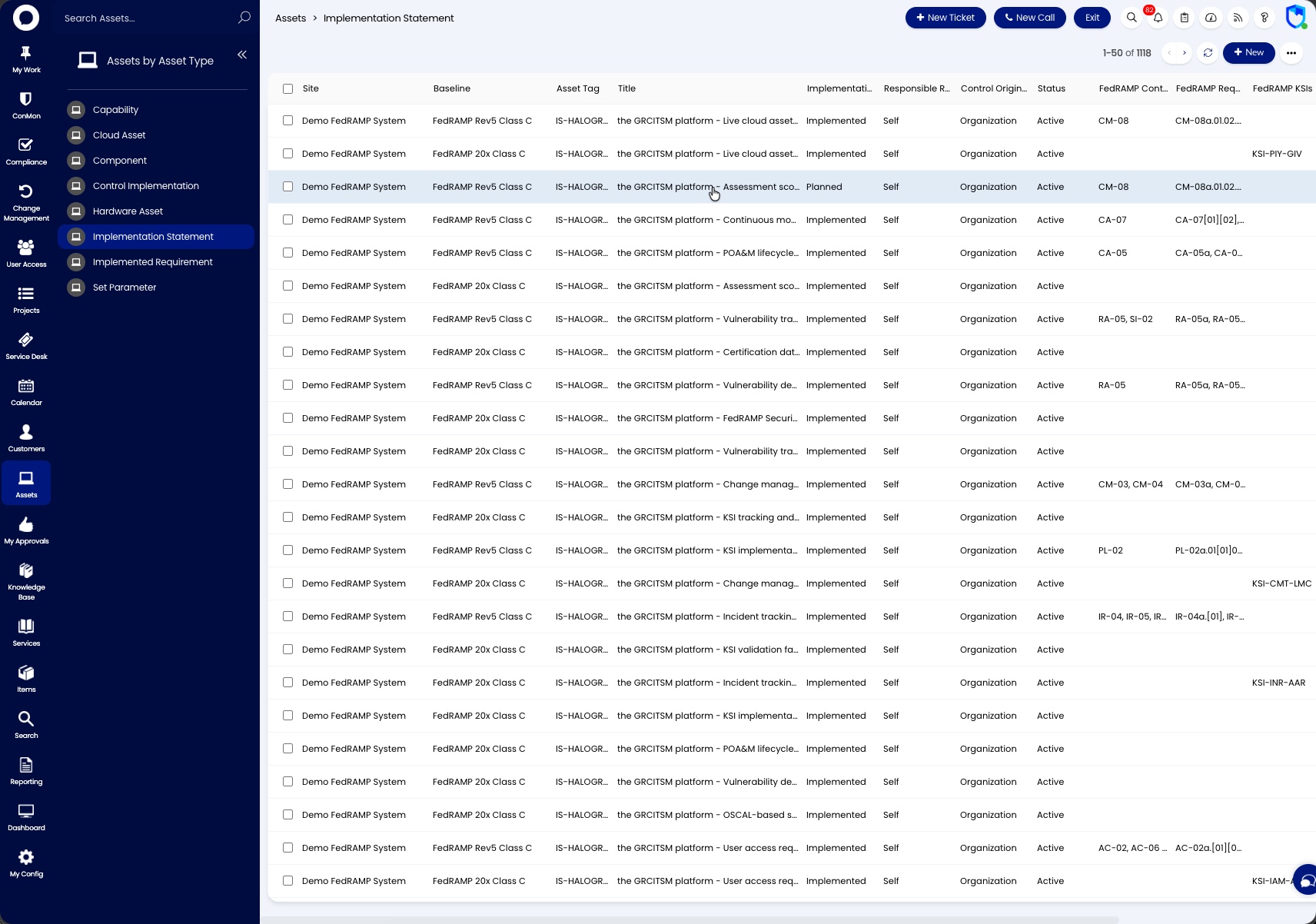Click the New Ticket button
Screen dimensions: 1316x924
tap(945, 18)
